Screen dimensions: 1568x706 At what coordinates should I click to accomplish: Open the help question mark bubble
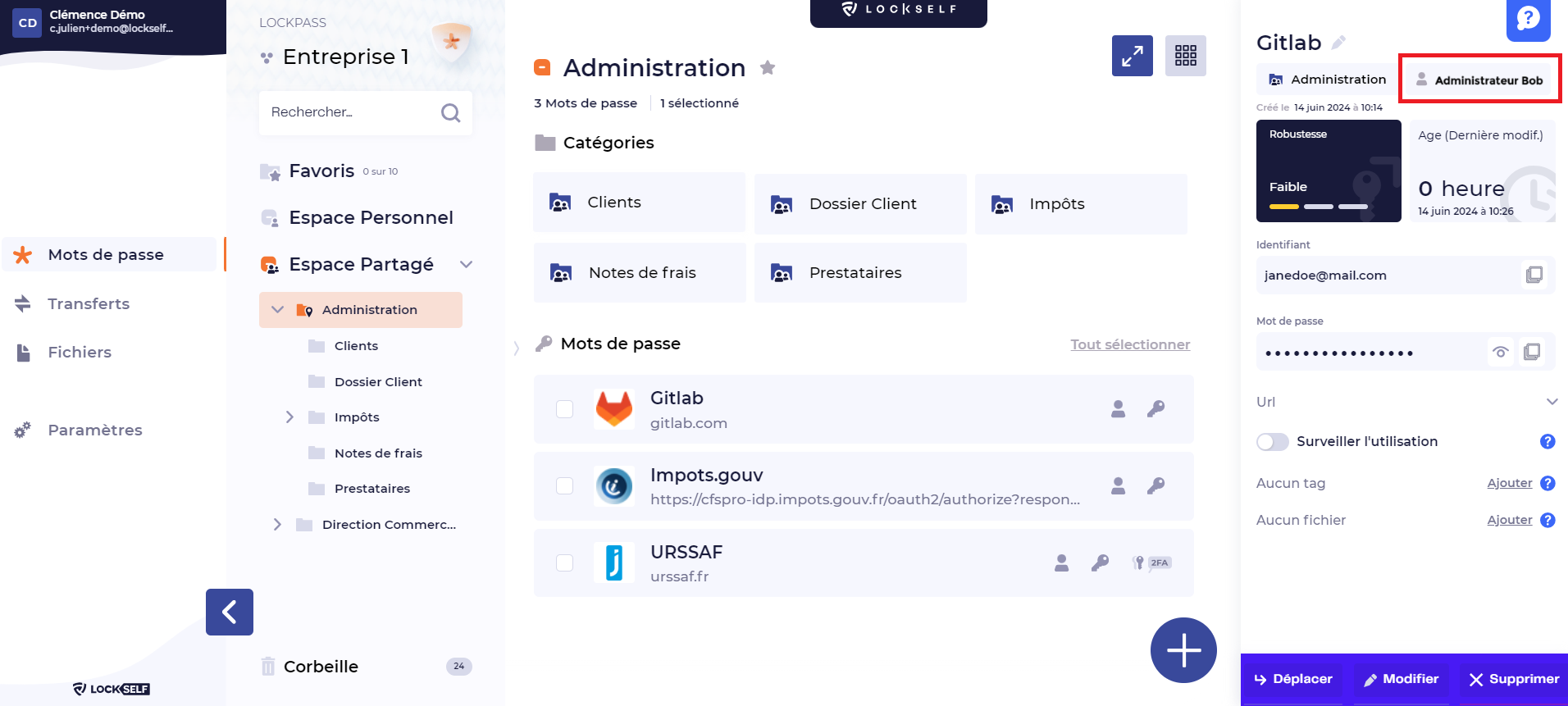(x=1528, y=18)
